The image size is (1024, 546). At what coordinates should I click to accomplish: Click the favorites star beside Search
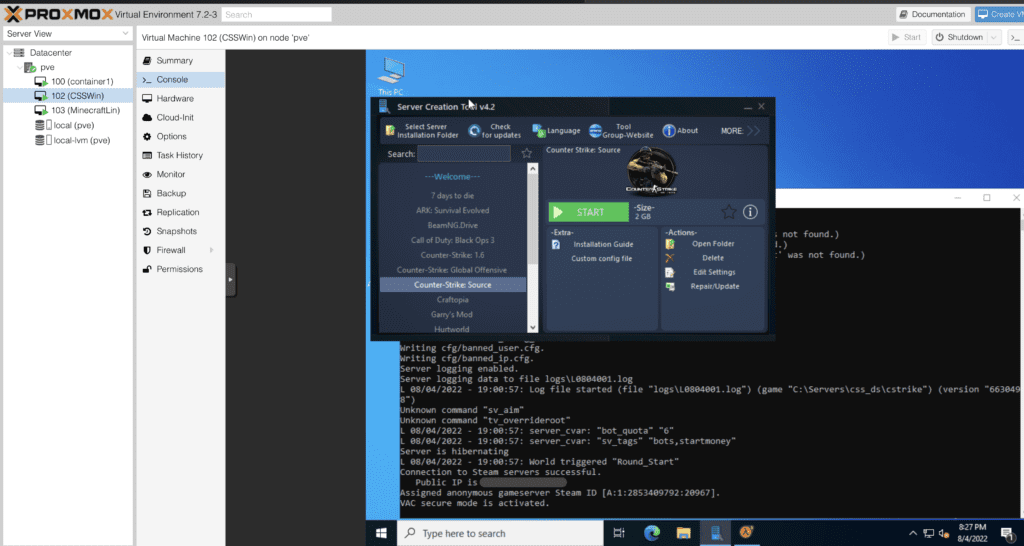(x=526, y=153)
